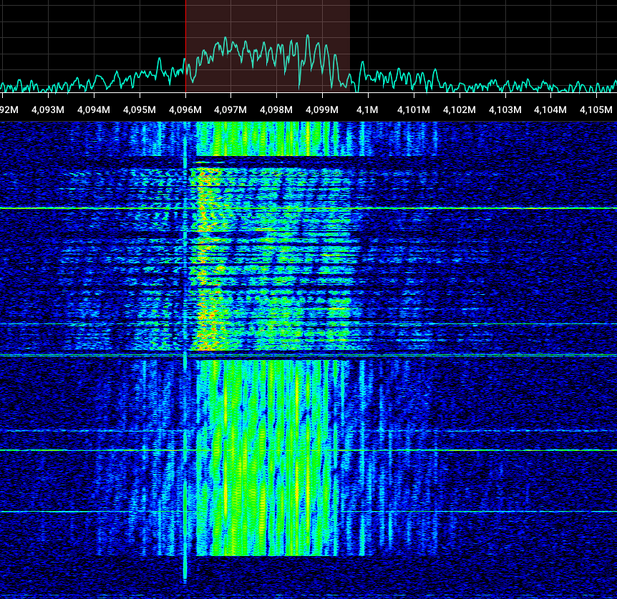Tune to the 4,104M frequency label
Image resolution: width=617 pixels, height=599 pixels.
(x=550, y=110)
